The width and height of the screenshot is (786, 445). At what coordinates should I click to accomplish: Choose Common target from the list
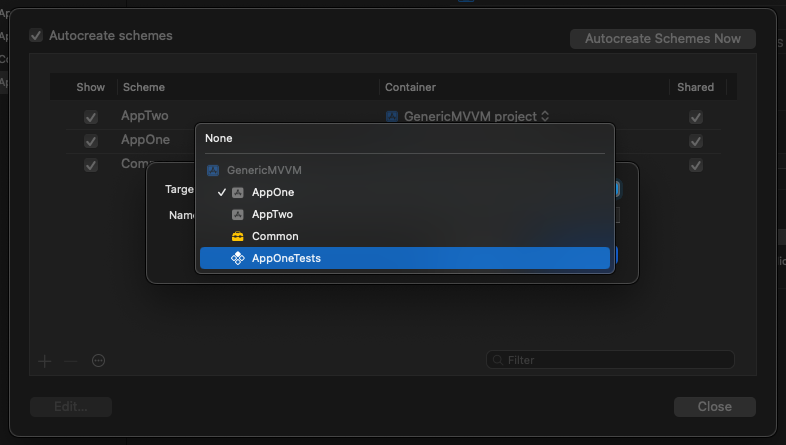[405, 236]
